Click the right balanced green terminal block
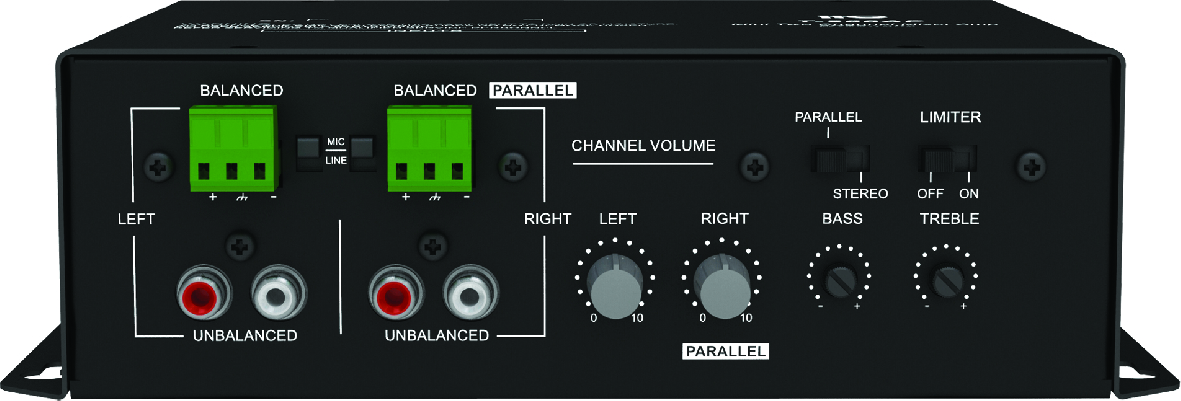 click(429, 148)
